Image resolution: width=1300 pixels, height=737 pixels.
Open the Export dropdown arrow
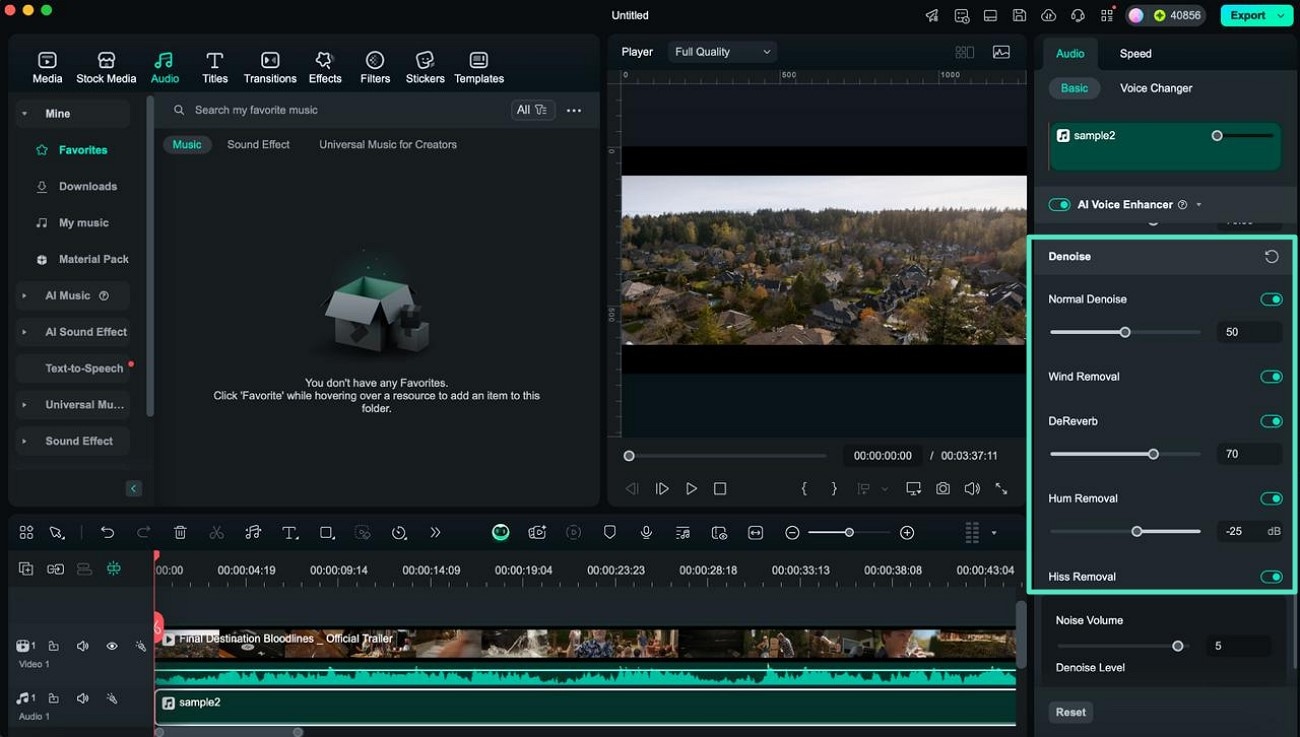coord(1281,15)
